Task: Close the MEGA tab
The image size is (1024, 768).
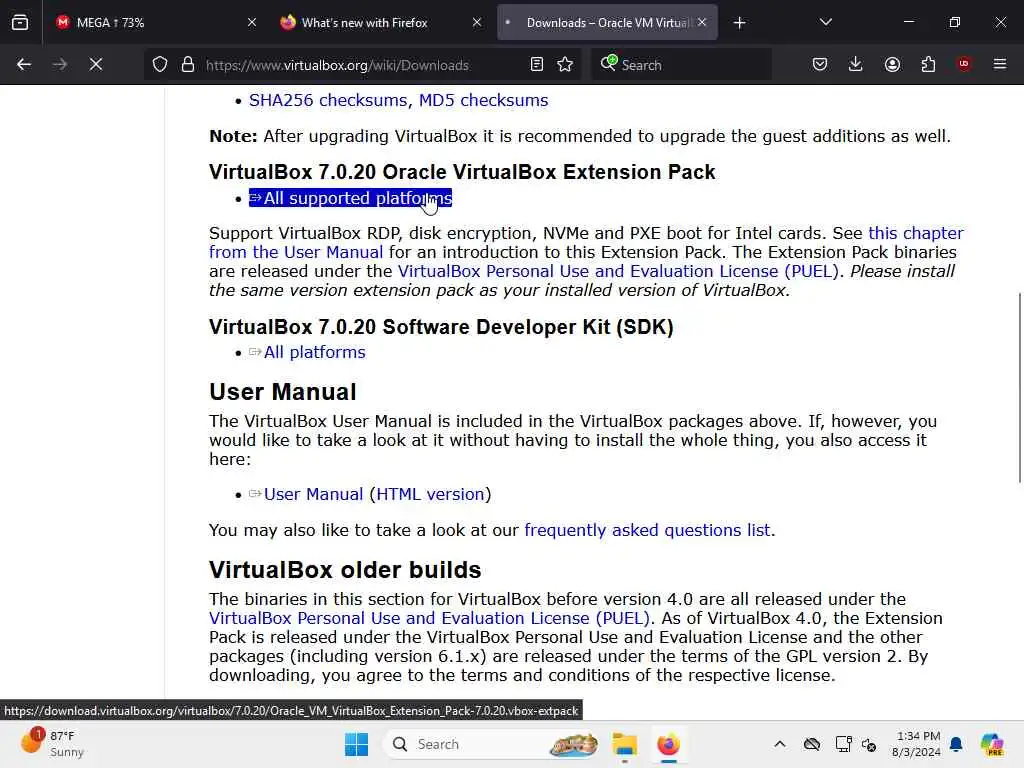Action: coord(251,23)
